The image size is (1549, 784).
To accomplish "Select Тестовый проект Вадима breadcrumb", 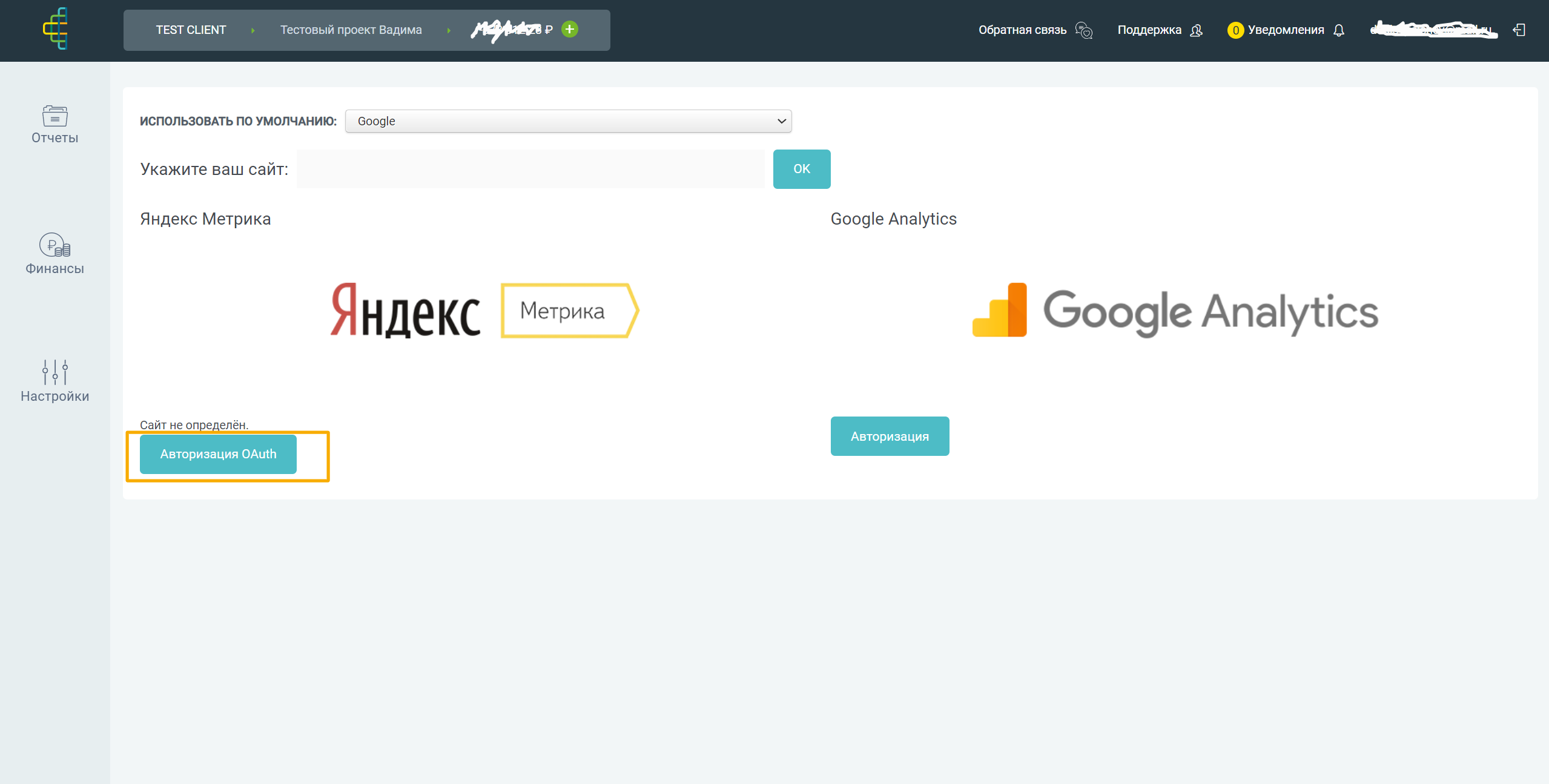I will (x=351, y=30).
